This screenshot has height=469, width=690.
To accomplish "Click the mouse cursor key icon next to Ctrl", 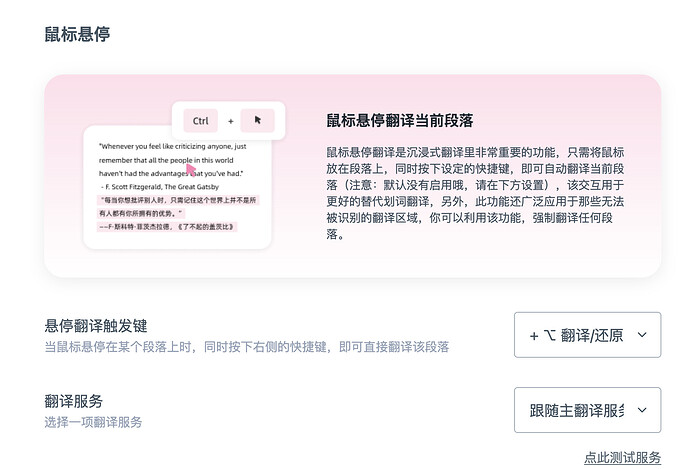I will 257,120.
